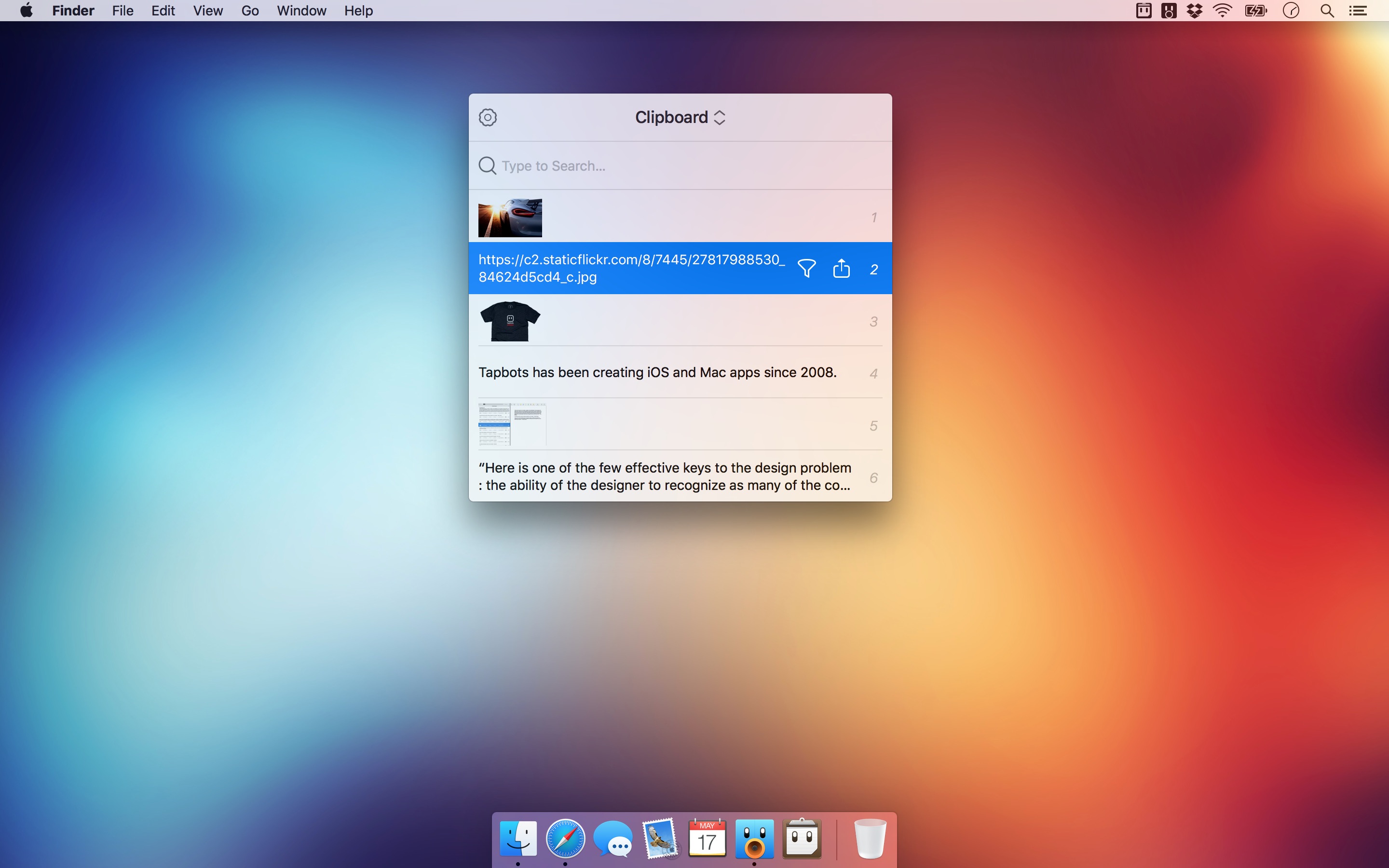Viewport: 1389px width, 868px height.
Task: Open Calendar app from the Dock
Action: pyautogui.click(x=707, y=838)
